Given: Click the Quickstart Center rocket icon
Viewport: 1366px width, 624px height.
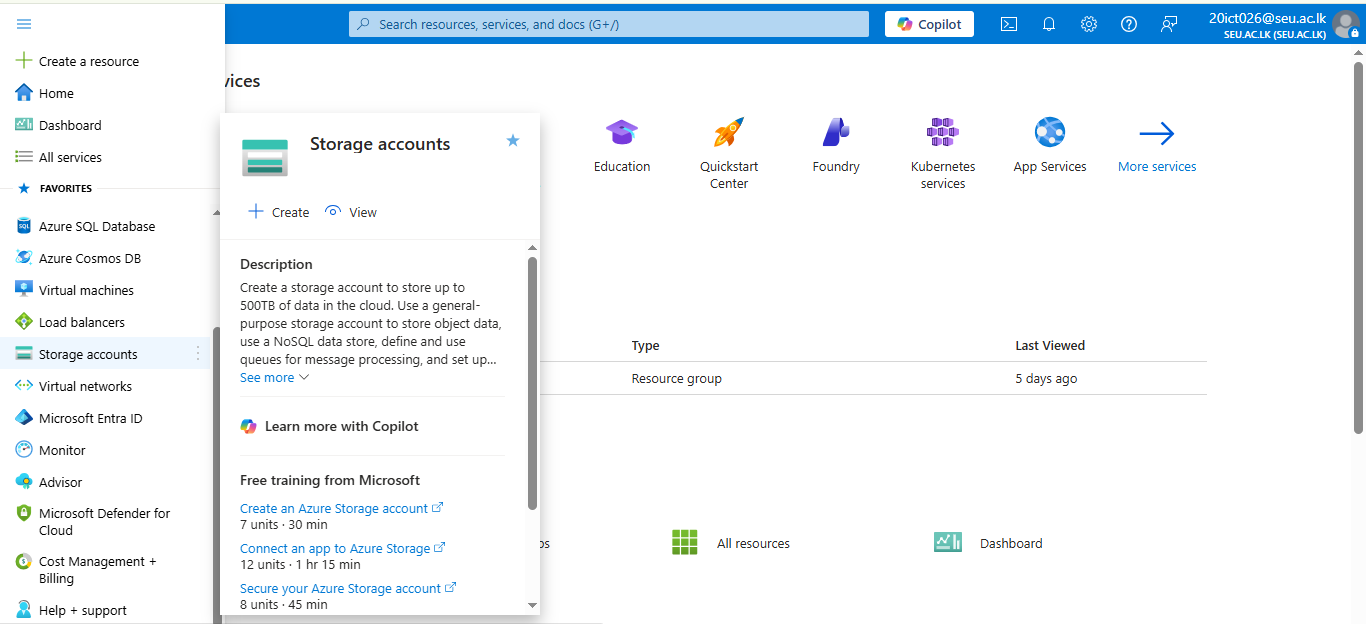Looking at the screenshot, I should pos(729,132).
